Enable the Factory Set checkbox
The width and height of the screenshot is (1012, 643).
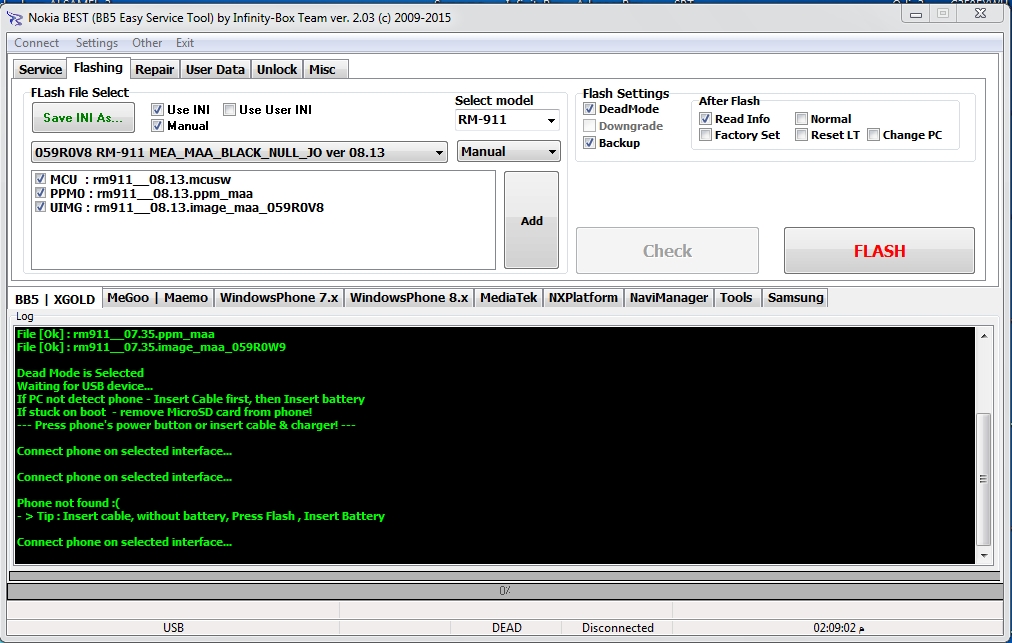(705, 135)
